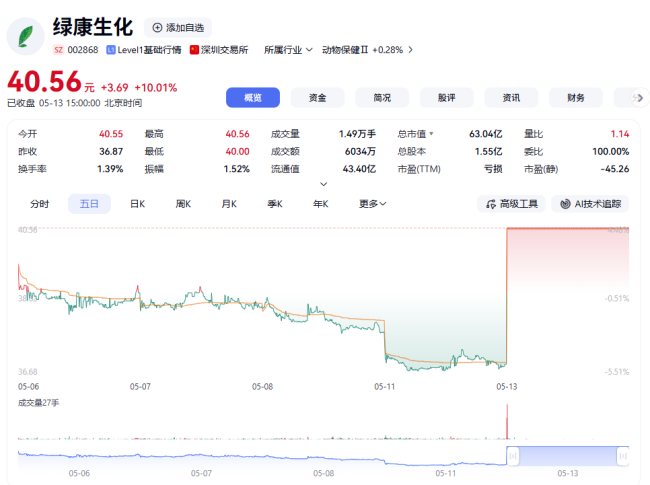
Task: Click the 05-08 date on chart axis
Action: click(x=262, y=387)
